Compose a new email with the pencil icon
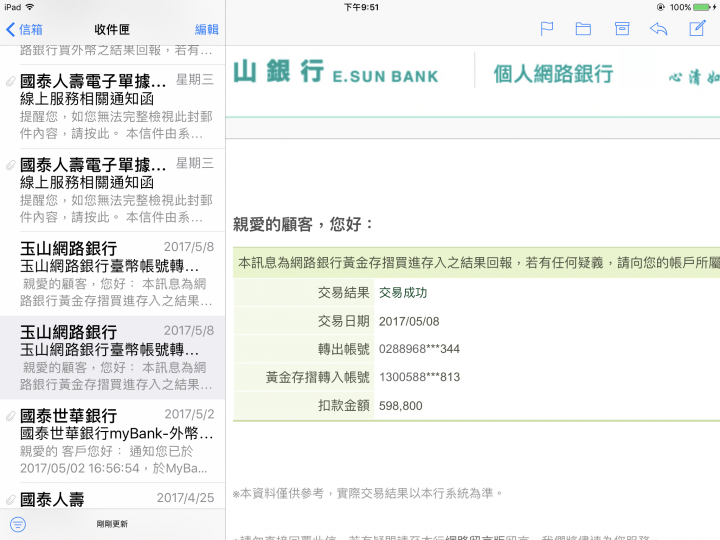This screenshot has height=540, width=720. (x=697, y=28)
